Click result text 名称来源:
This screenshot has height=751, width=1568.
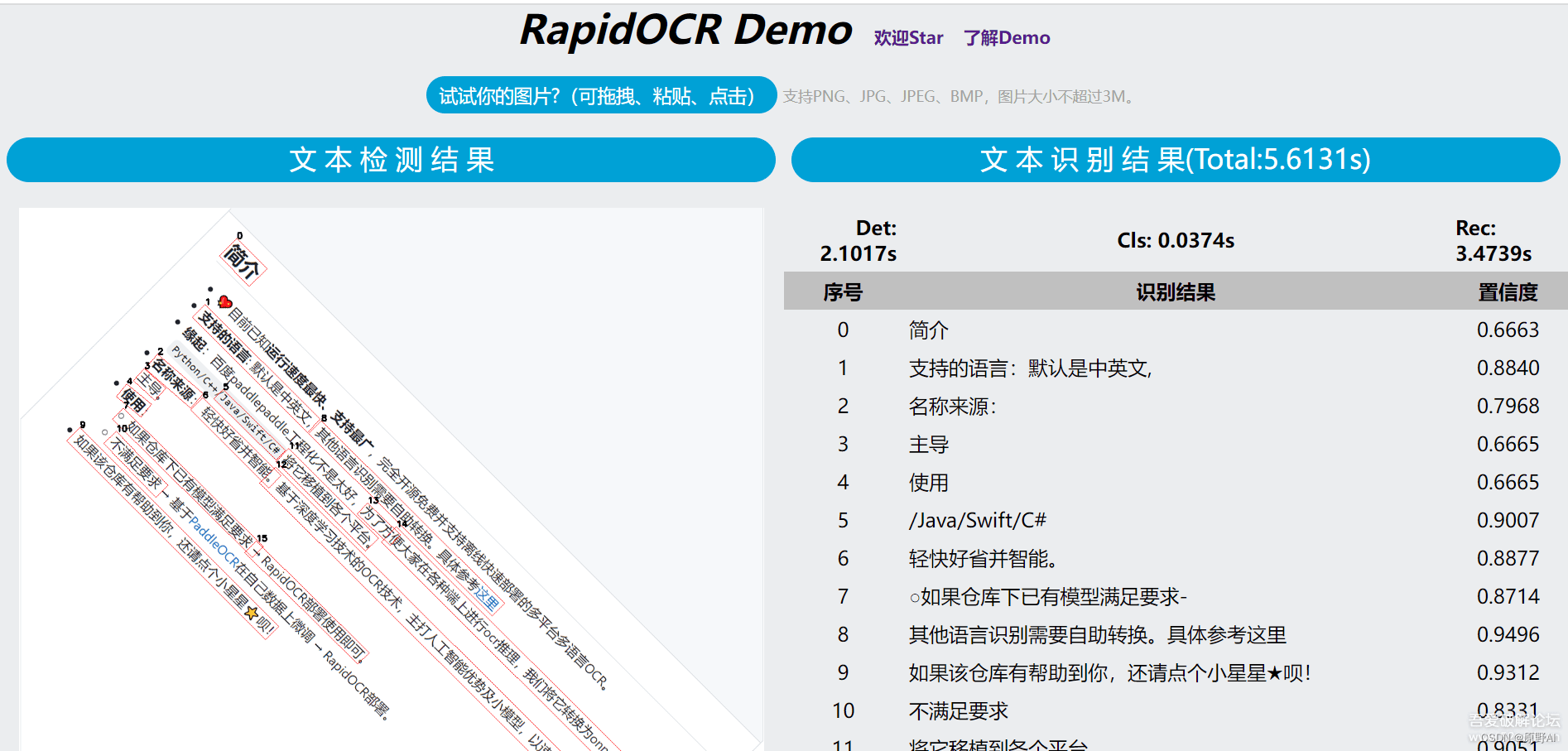coord(953,407)
